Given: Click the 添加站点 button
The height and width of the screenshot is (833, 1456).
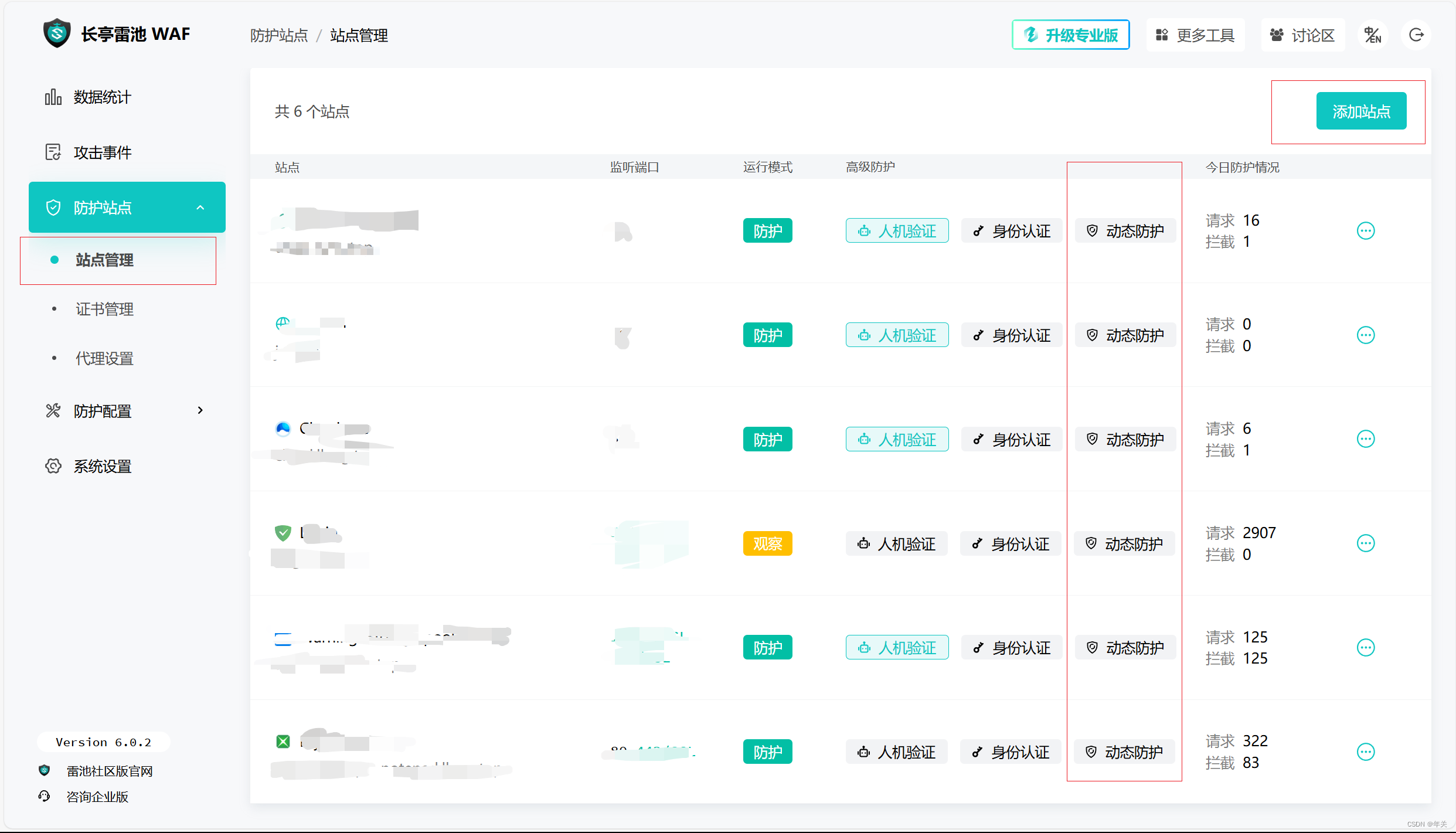Looking at the screenshot, I should 1360,111.
